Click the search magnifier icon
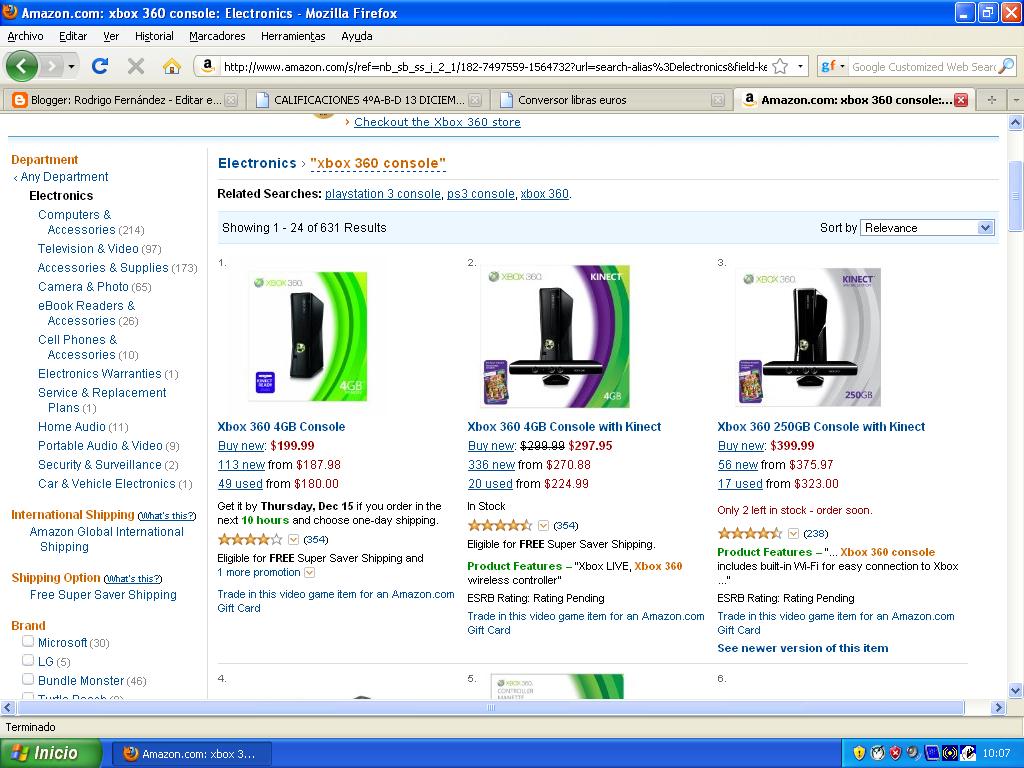 (1007, 66)
